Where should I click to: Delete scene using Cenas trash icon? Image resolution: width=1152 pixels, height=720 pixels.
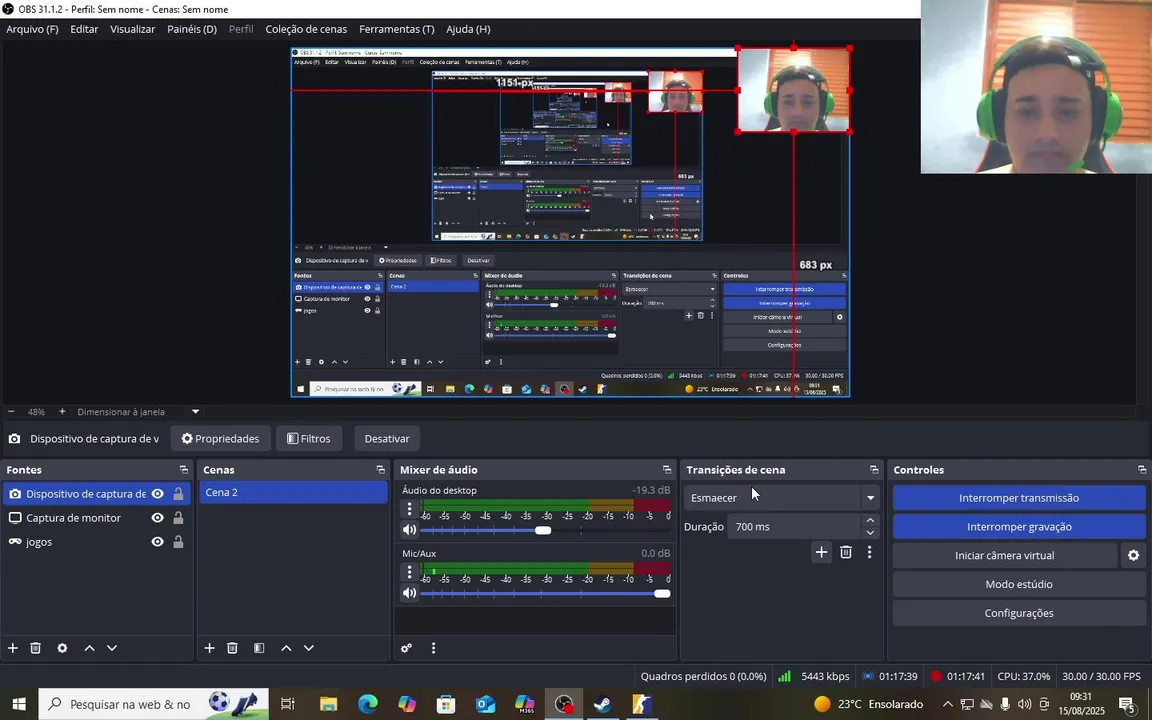232,648
